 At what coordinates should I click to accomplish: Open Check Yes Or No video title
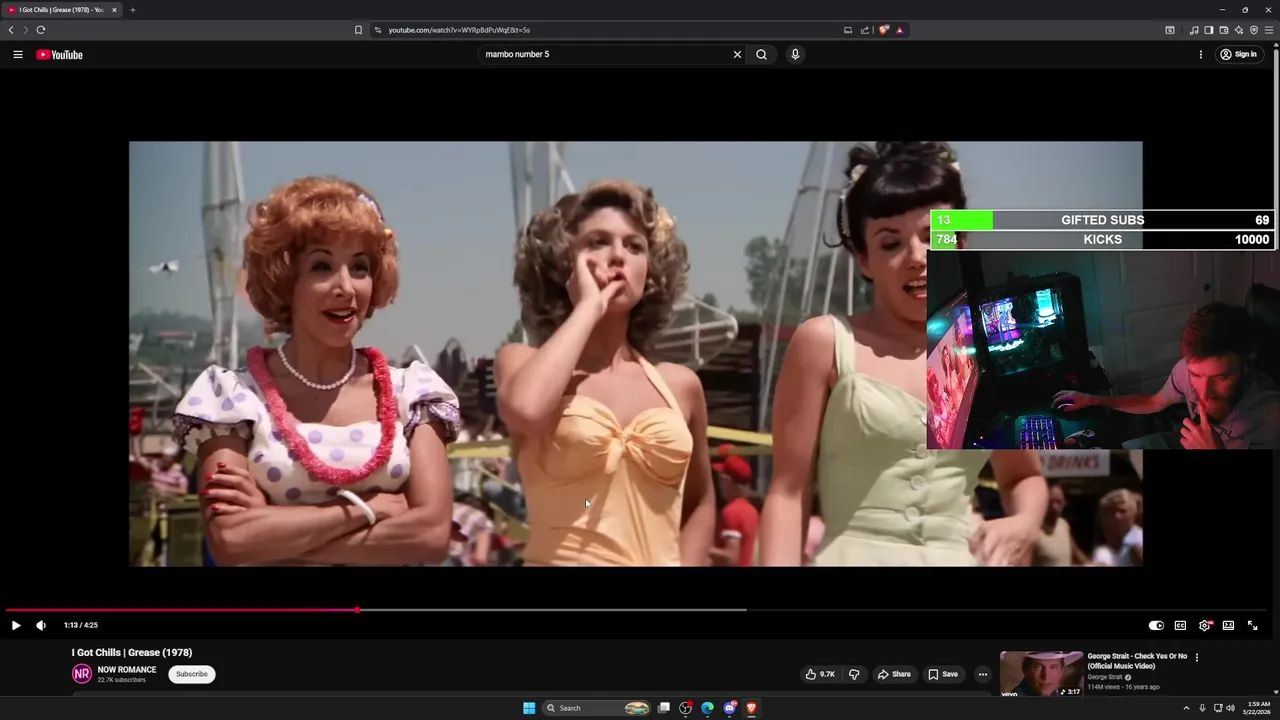tap(1137, 661)
